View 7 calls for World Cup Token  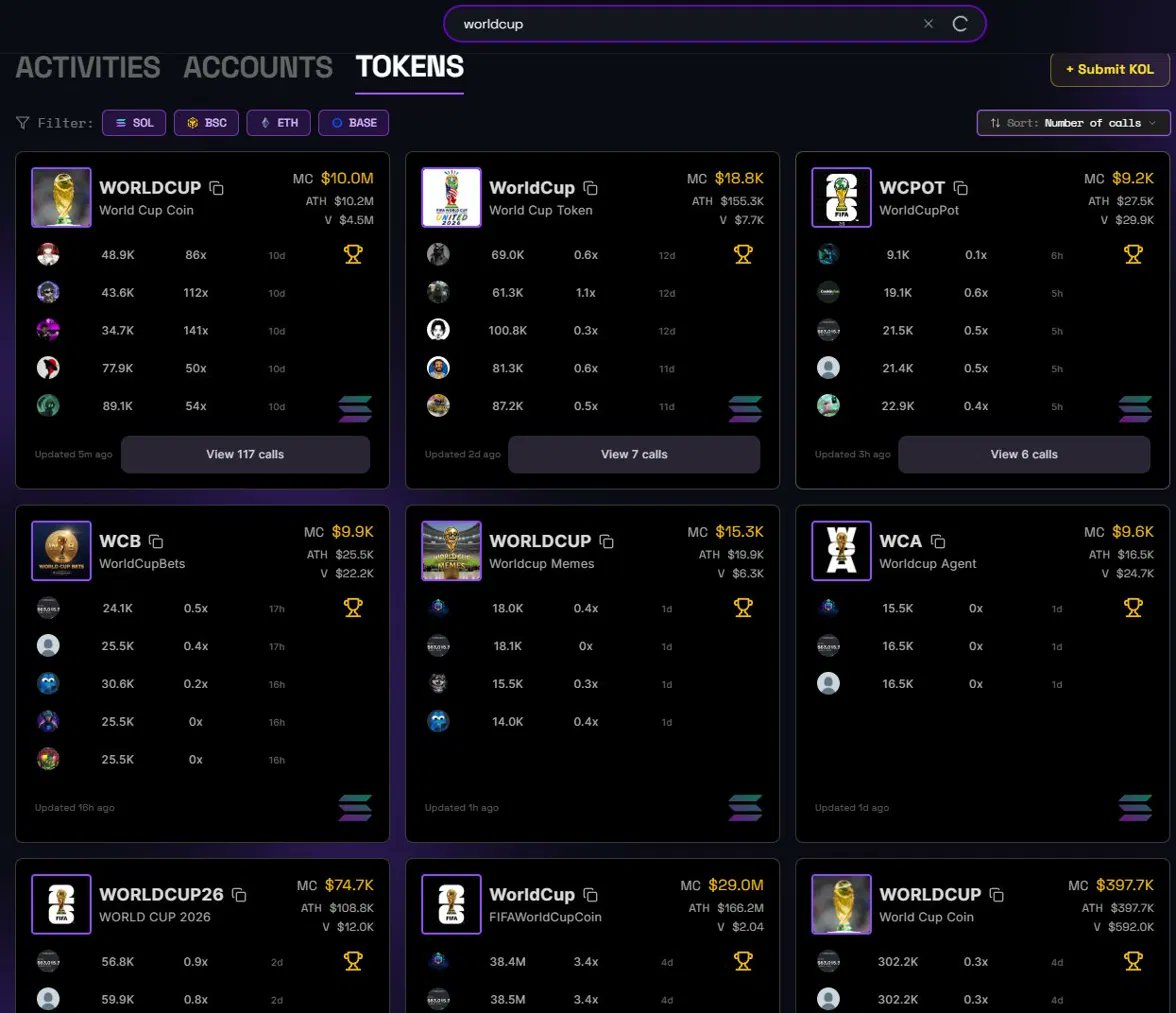(x=634, y=454)
